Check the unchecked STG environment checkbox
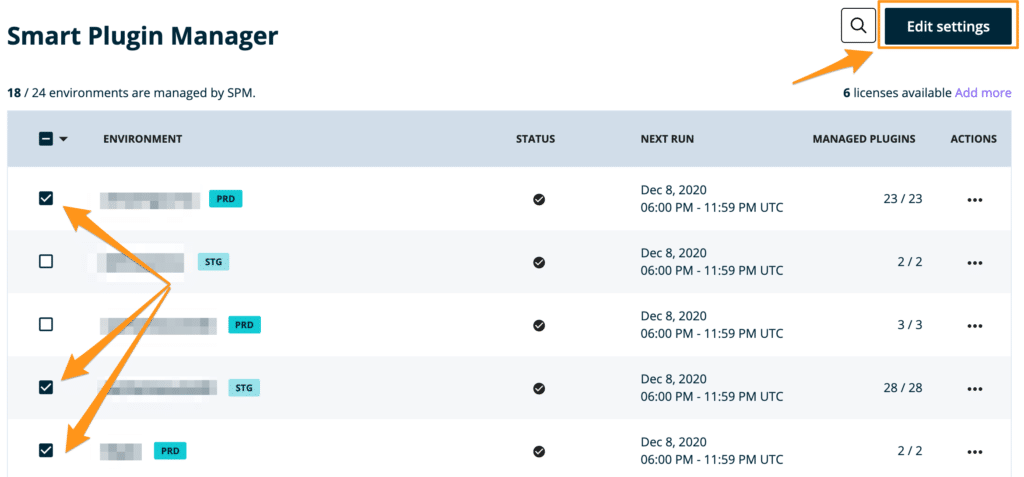The height and width of the screenshot is (477, 1024). [x=46, y=261]
